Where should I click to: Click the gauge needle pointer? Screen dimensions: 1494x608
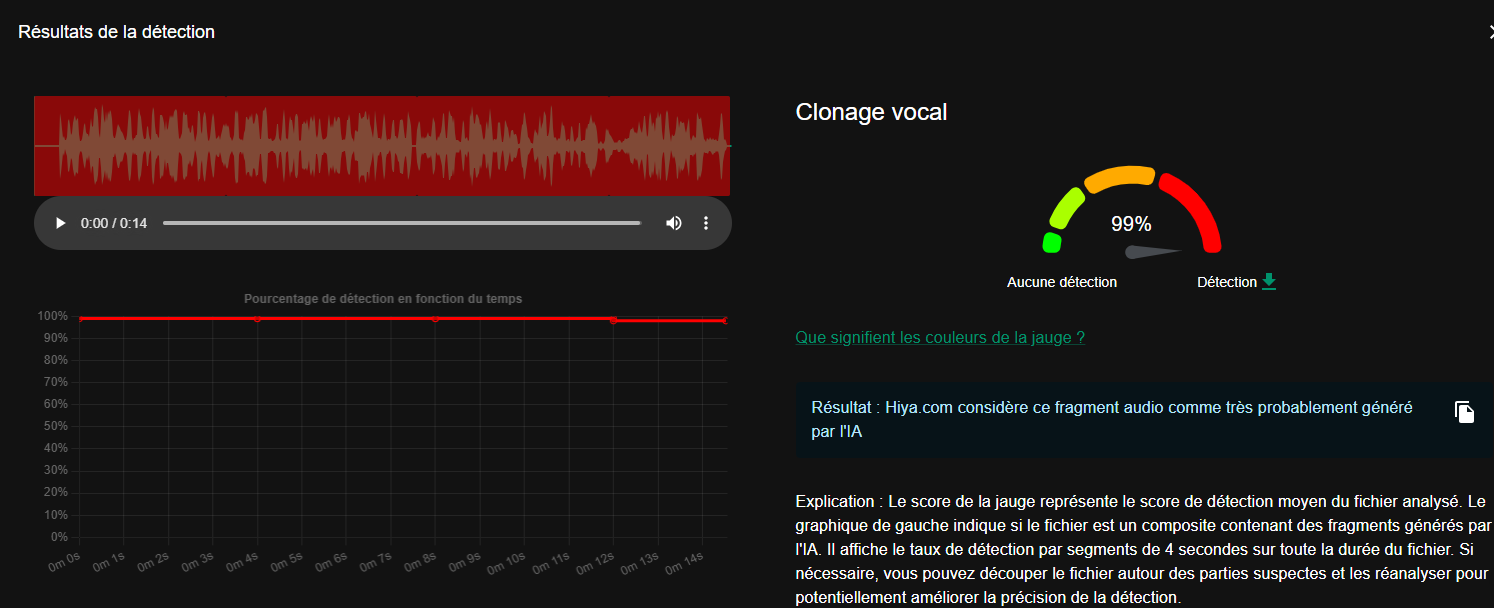[1150, 252]
